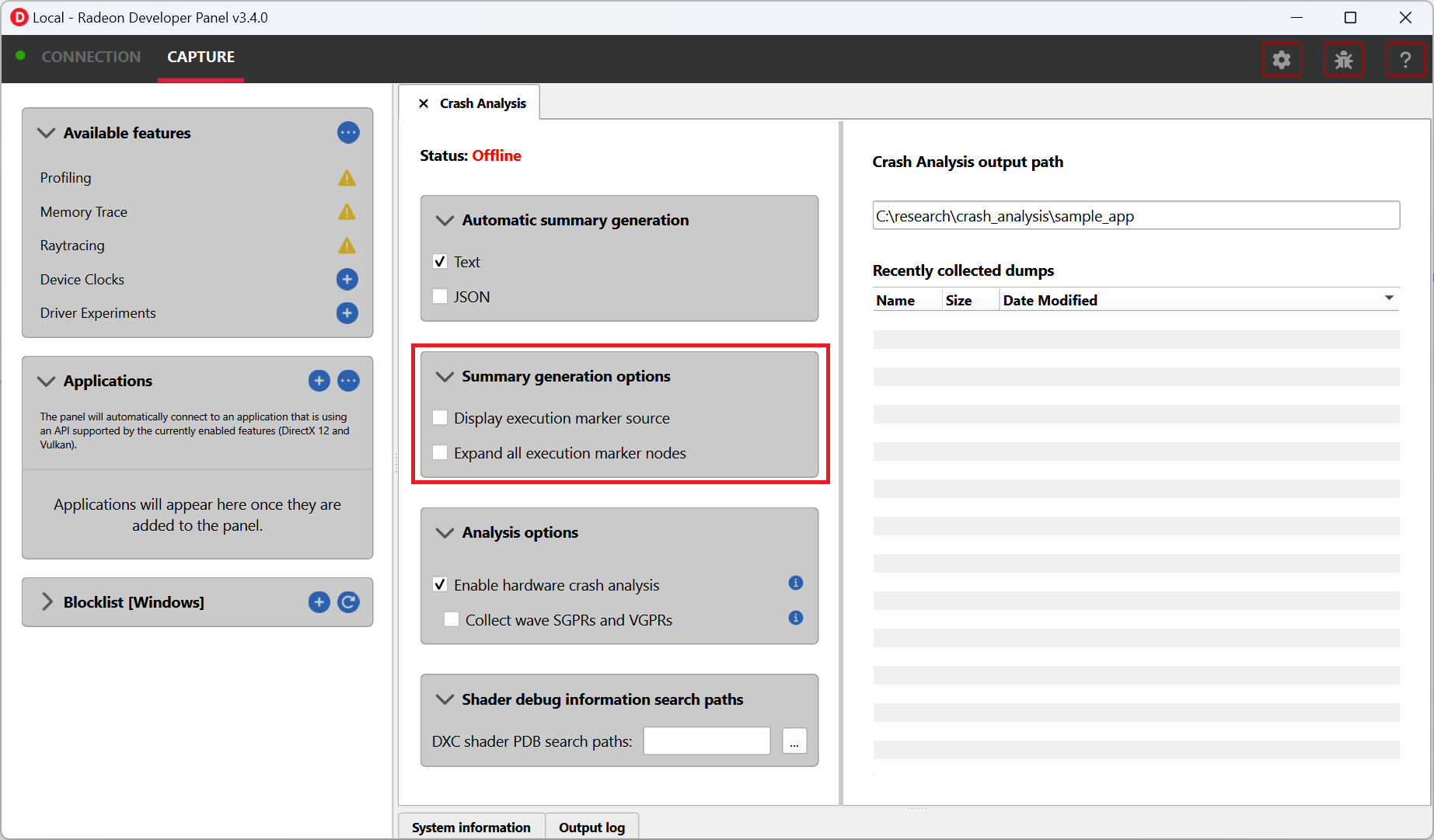Screen dimensions: 1434x840
Task: Open the Output log tab
Action: point(591,828)
